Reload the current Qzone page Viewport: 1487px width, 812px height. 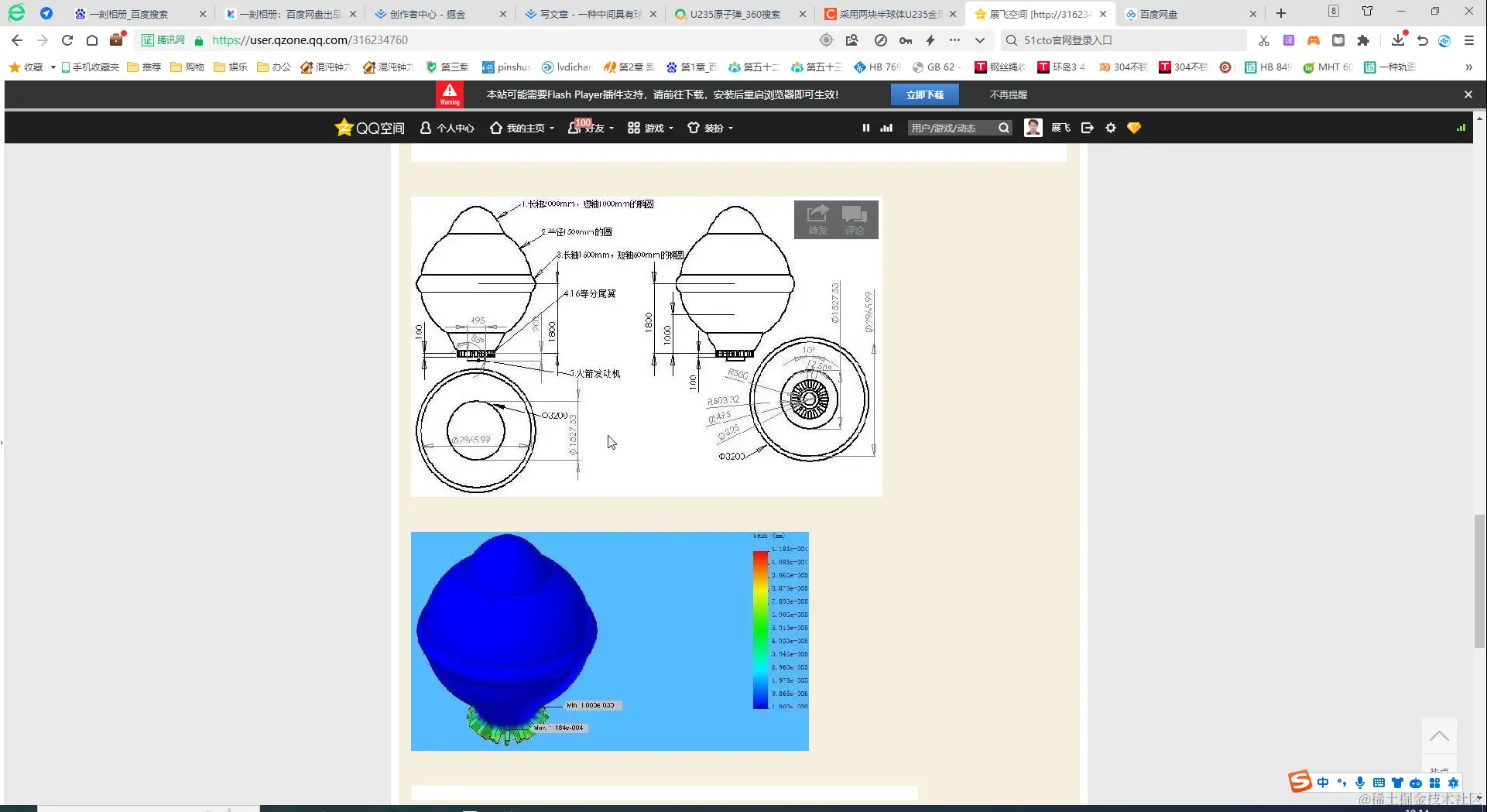pyautogui.click(x=67, y=40)
